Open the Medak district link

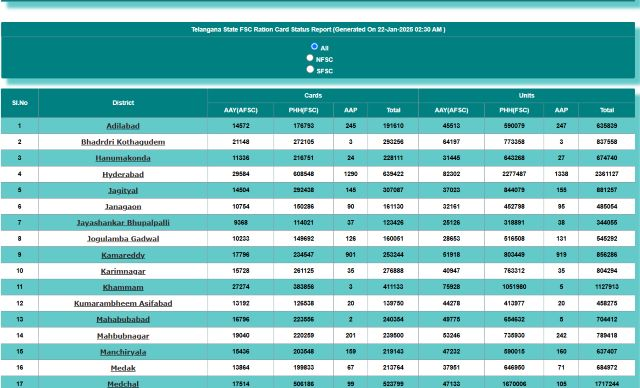pyautogui.click(x=123, y=368)
